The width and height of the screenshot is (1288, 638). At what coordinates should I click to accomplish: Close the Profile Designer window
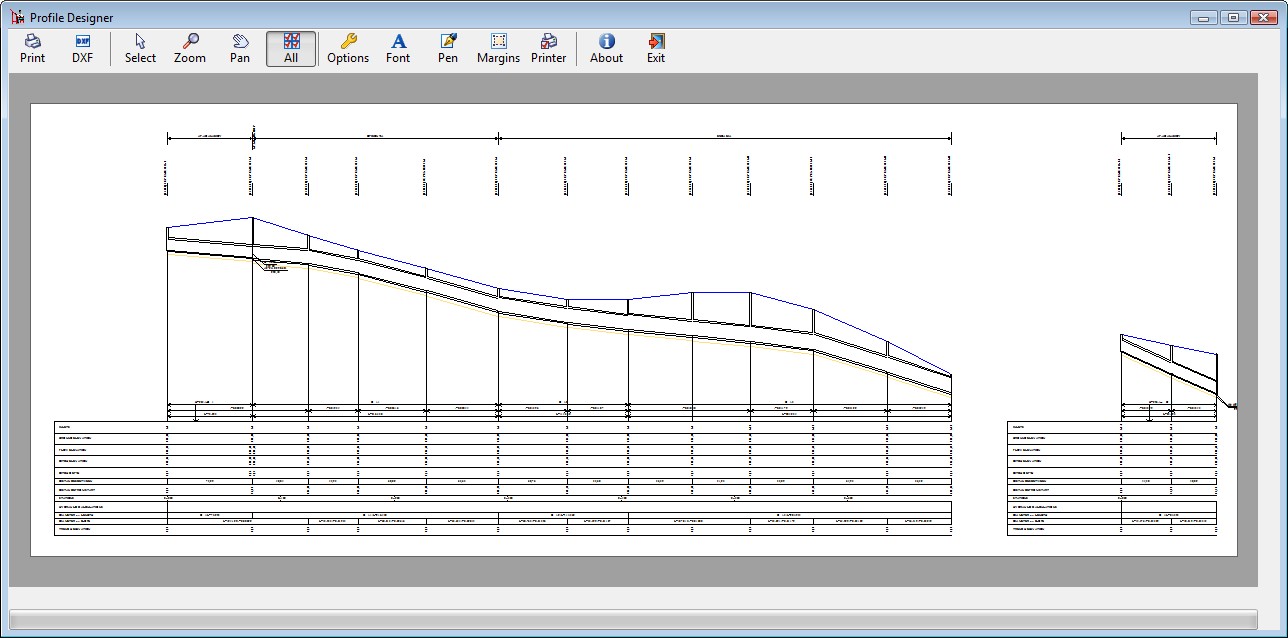pyautogui.click(x=1262, y=17)
